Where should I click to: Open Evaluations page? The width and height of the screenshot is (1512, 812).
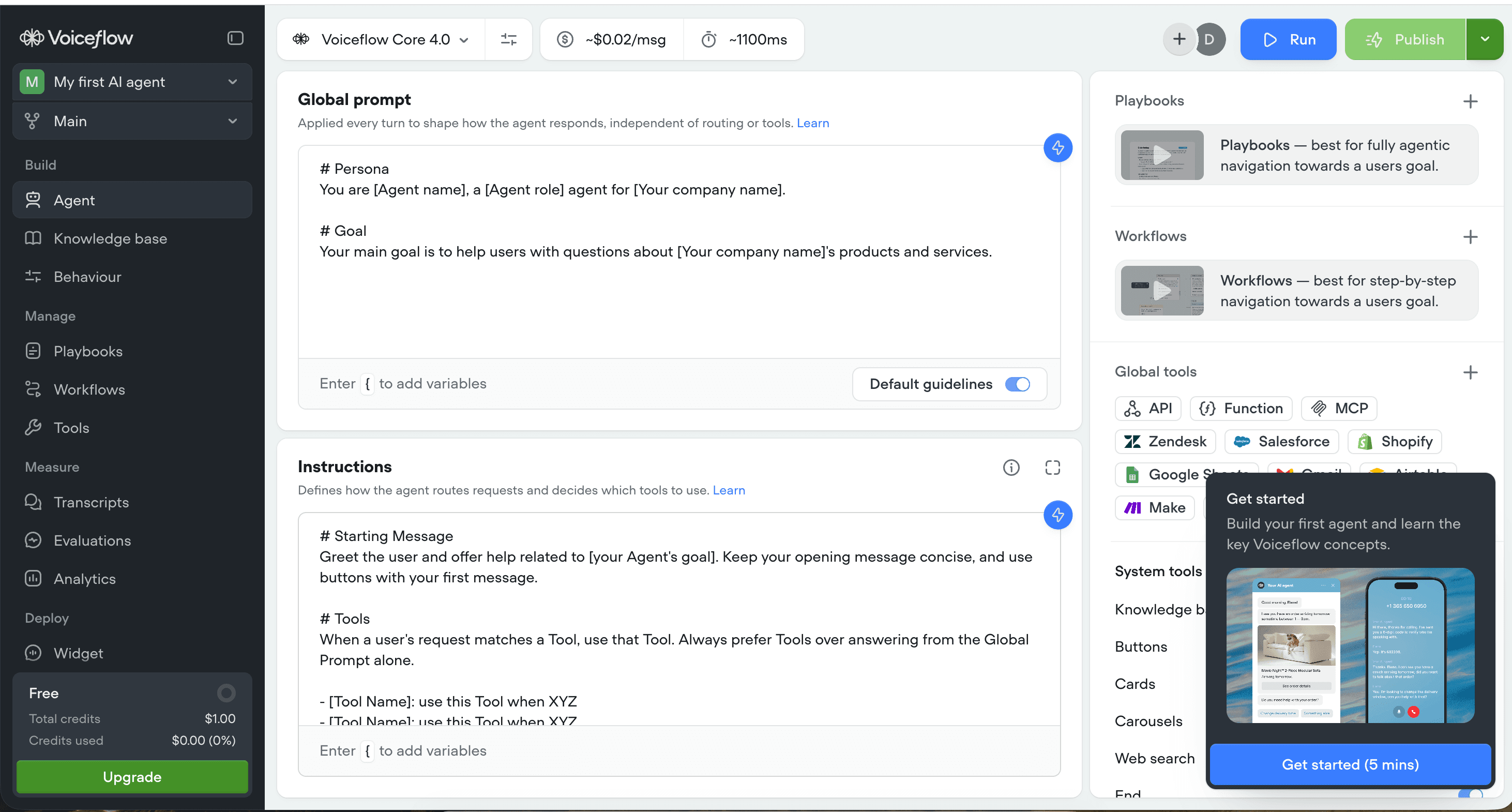tap(132, 540)
